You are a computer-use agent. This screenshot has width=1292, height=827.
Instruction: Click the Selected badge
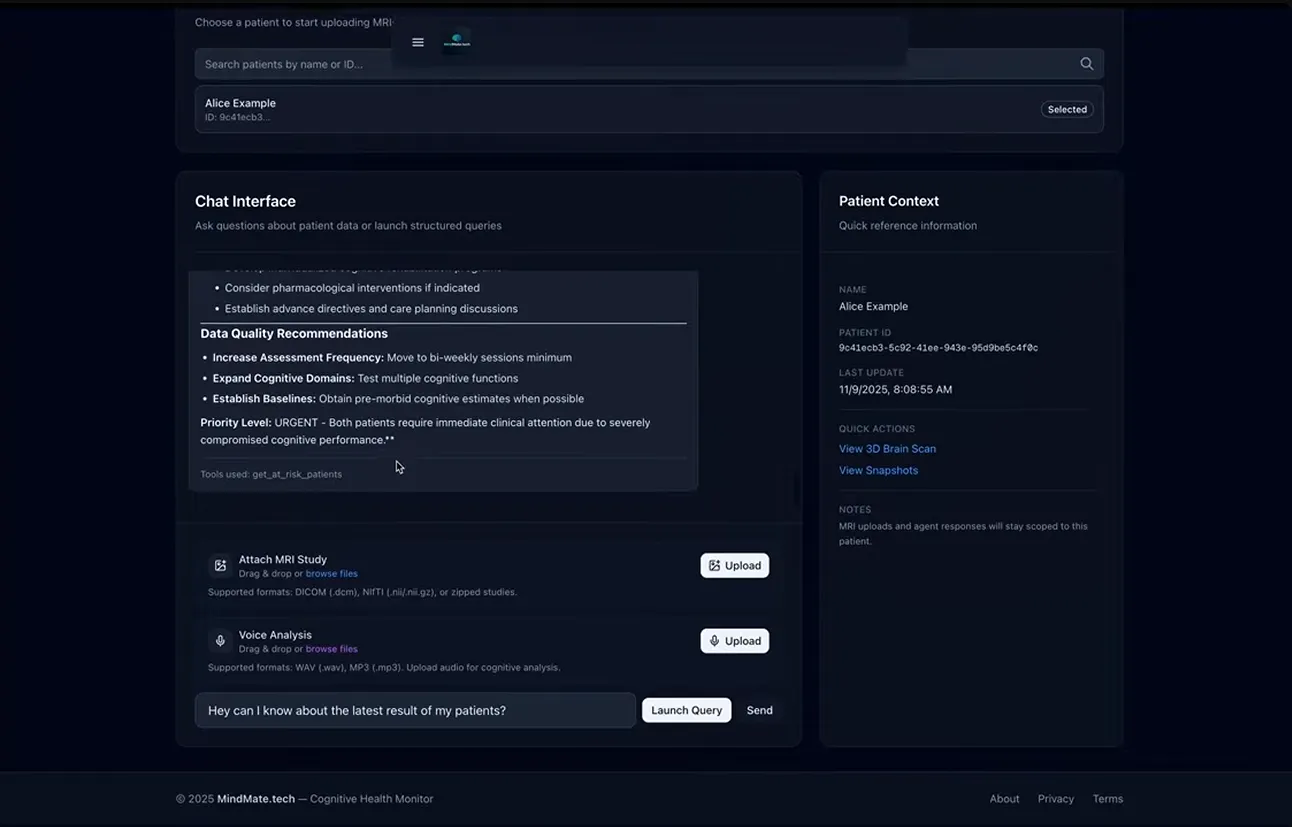click(1067, 110)
